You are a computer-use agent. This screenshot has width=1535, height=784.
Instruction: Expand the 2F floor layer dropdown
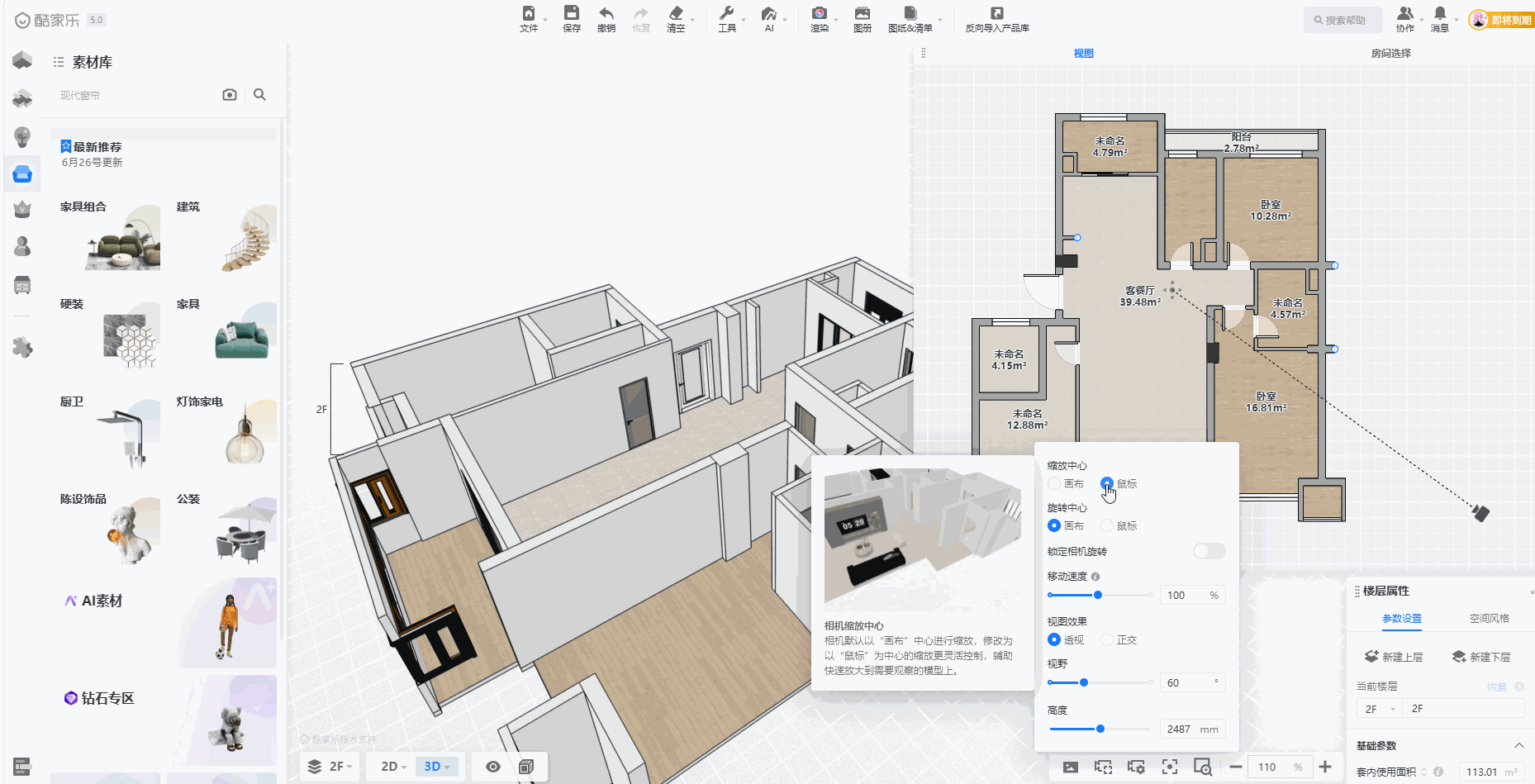330,767
